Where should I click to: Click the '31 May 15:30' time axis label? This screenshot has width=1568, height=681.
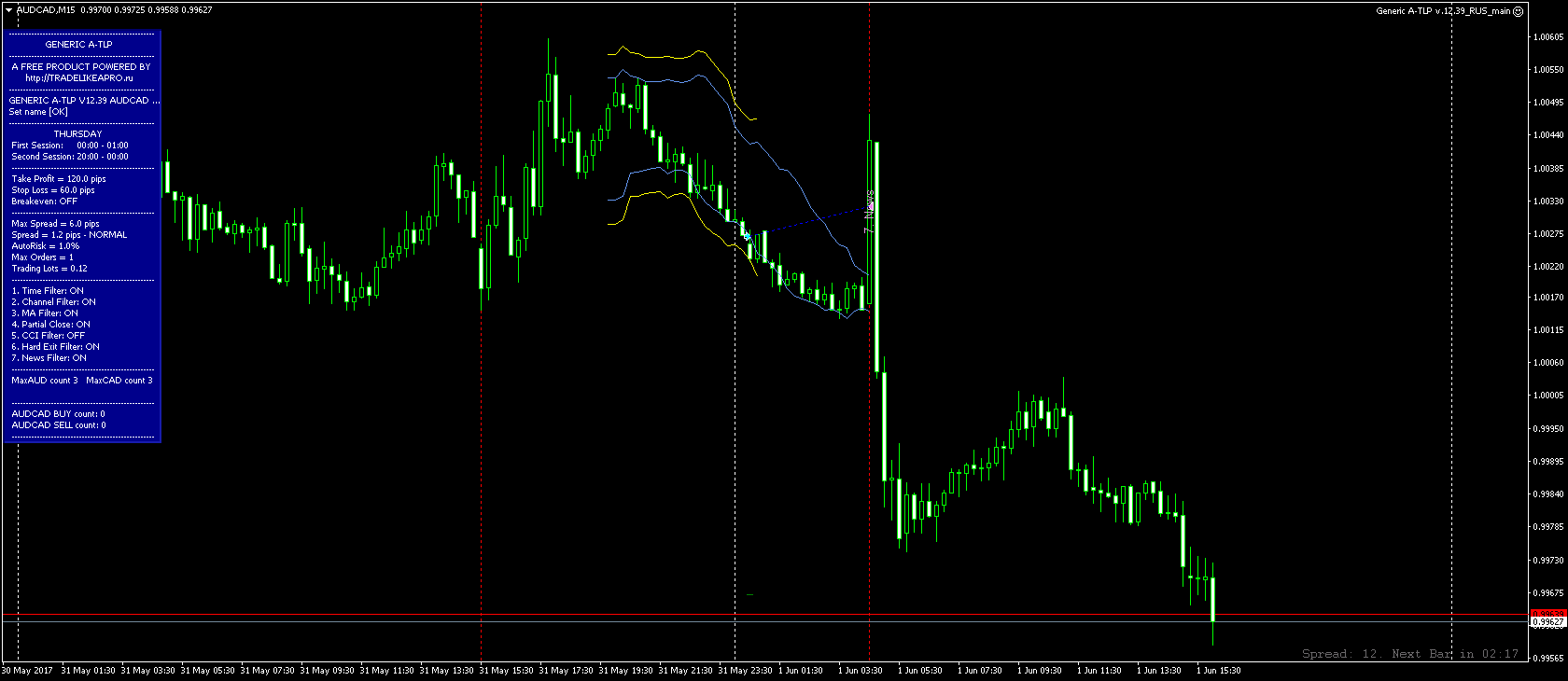pos(507,671)
